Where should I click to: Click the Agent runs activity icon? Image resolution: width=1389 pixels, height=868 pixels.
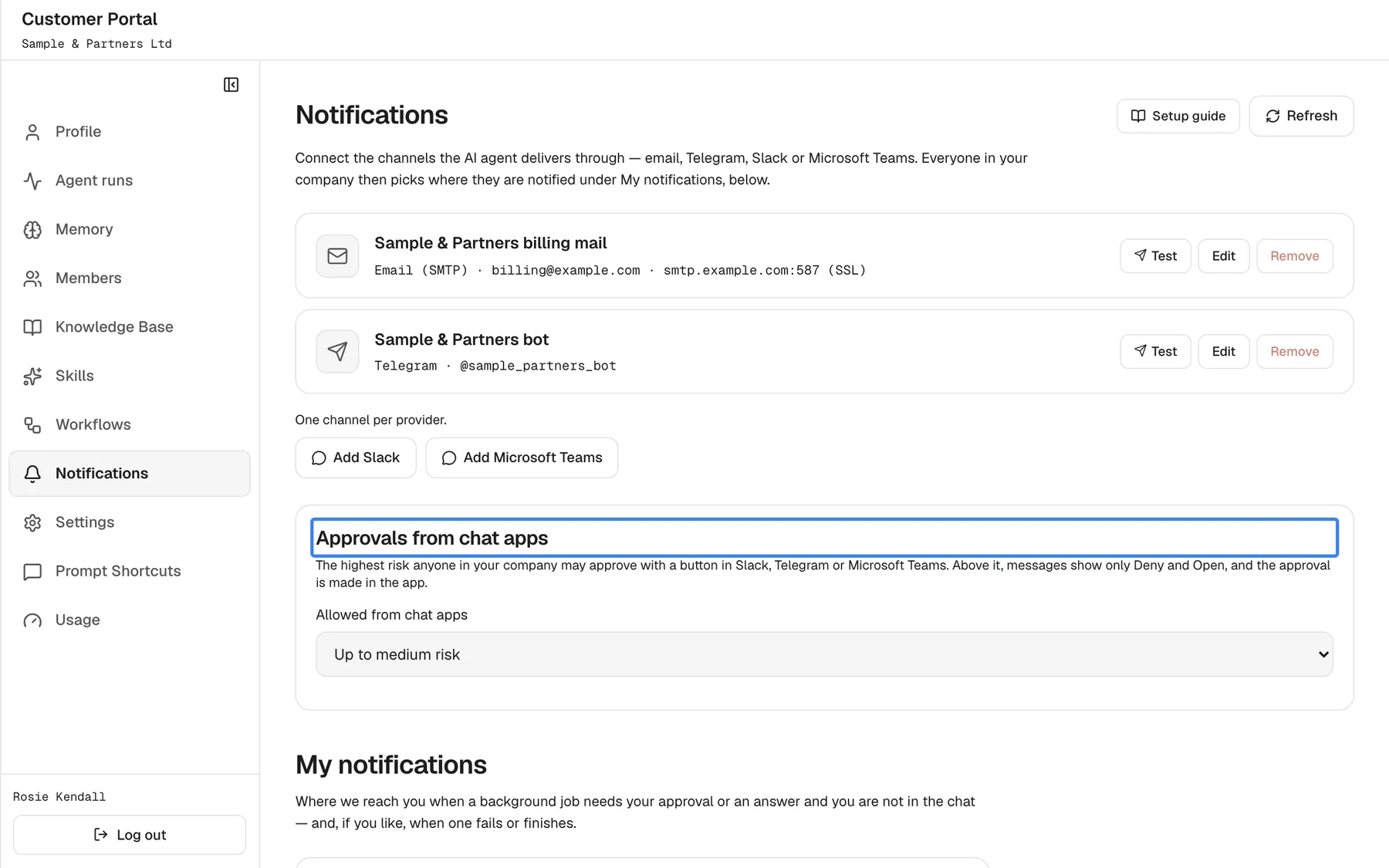[32, 181]
